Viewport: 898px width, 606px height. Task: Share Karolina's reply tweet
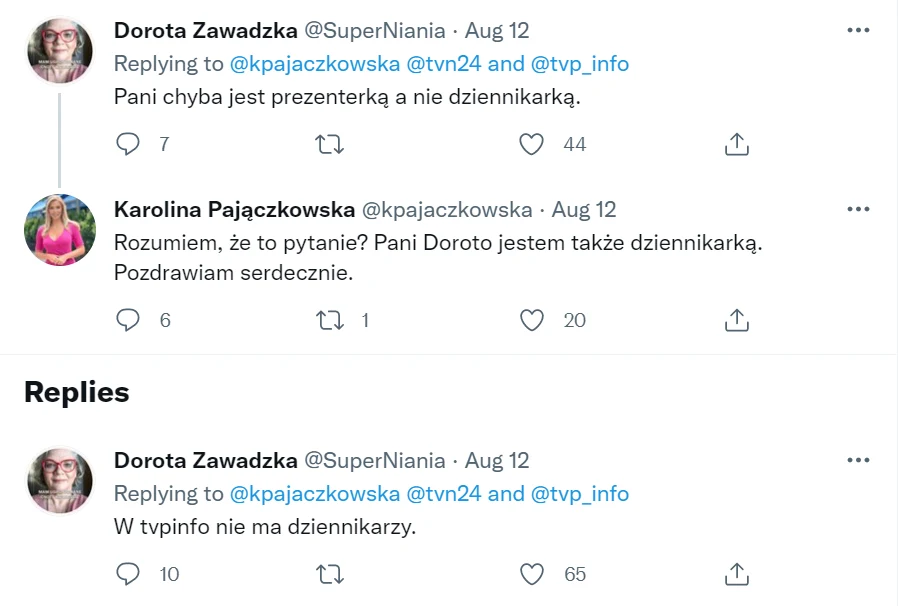(736, 320)
